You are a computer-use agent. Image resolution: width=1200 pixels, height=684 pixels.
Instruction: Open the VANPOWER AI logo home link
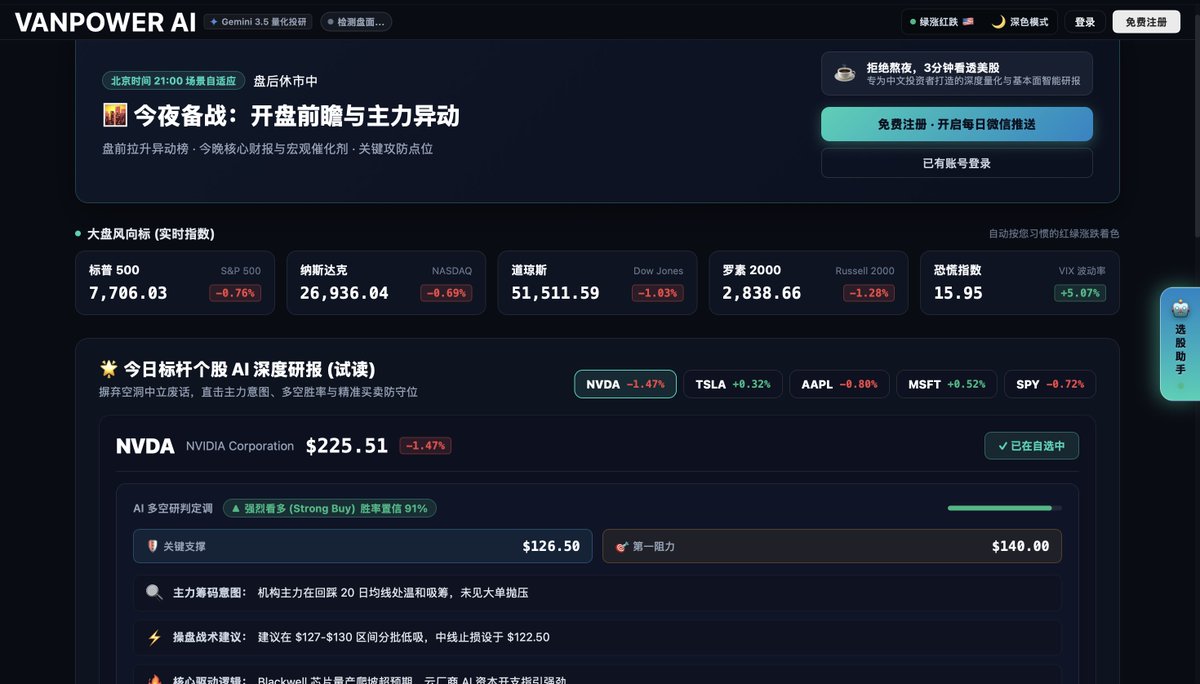point(105,22)
